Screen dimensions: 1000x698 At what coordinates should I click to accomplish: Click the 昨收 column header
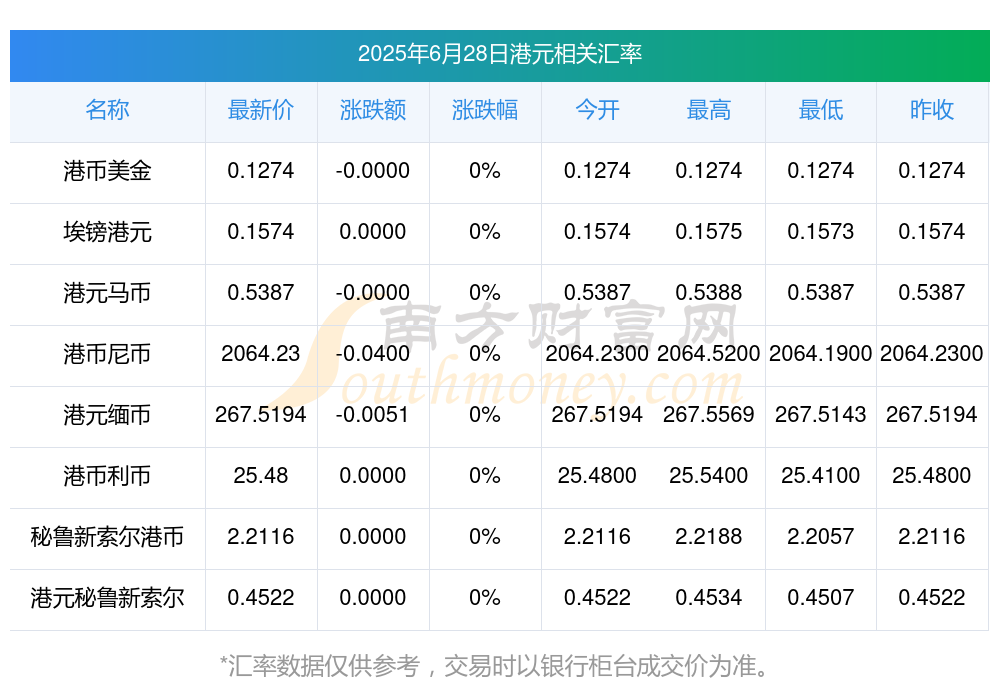tap(932, 110)
